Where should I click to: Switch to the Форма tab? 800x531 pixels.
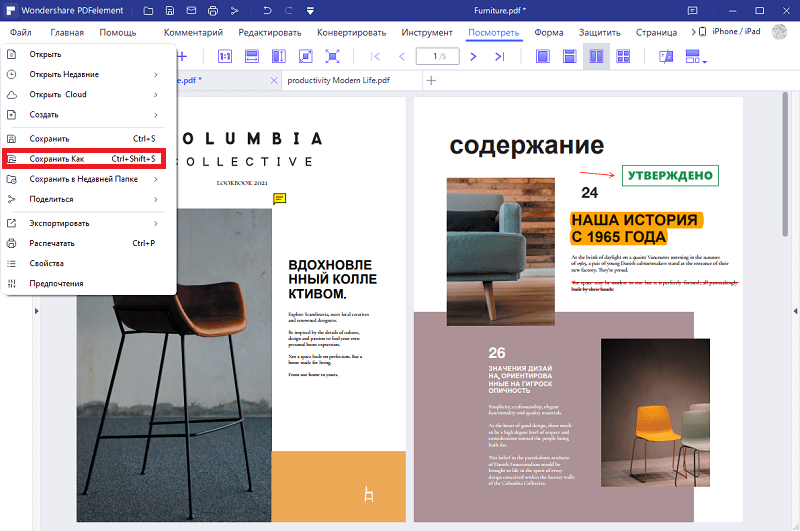(549, 32)
